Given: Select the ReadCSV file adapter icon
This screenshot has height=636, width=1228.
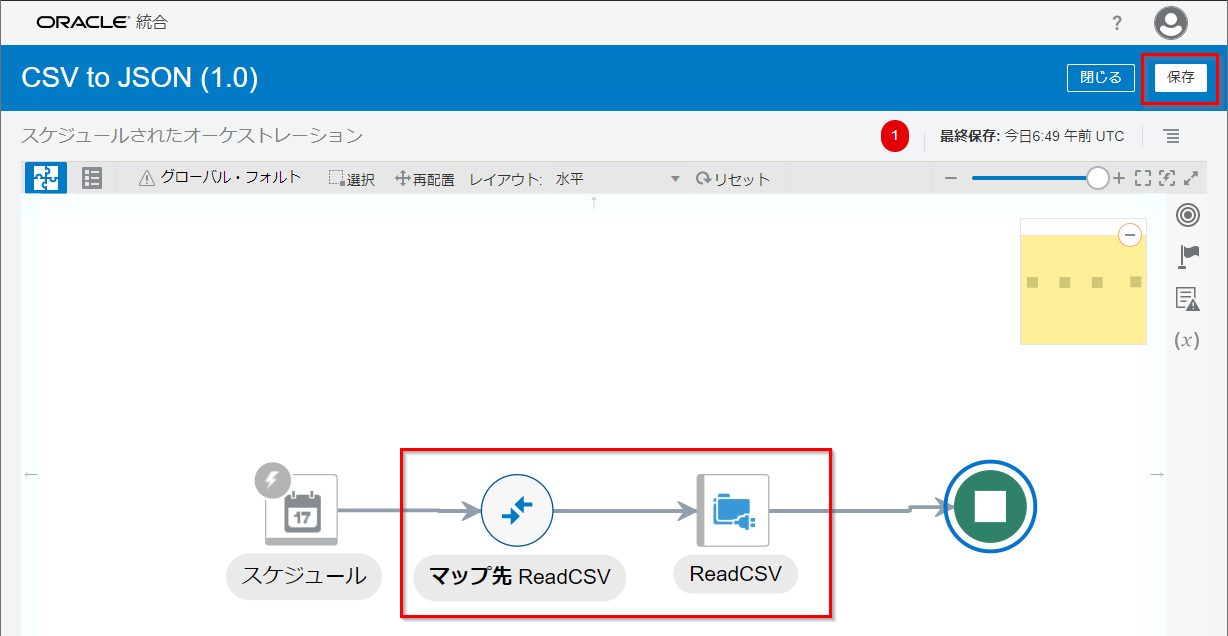Looking at the screenshot, I should coord(733,511).
